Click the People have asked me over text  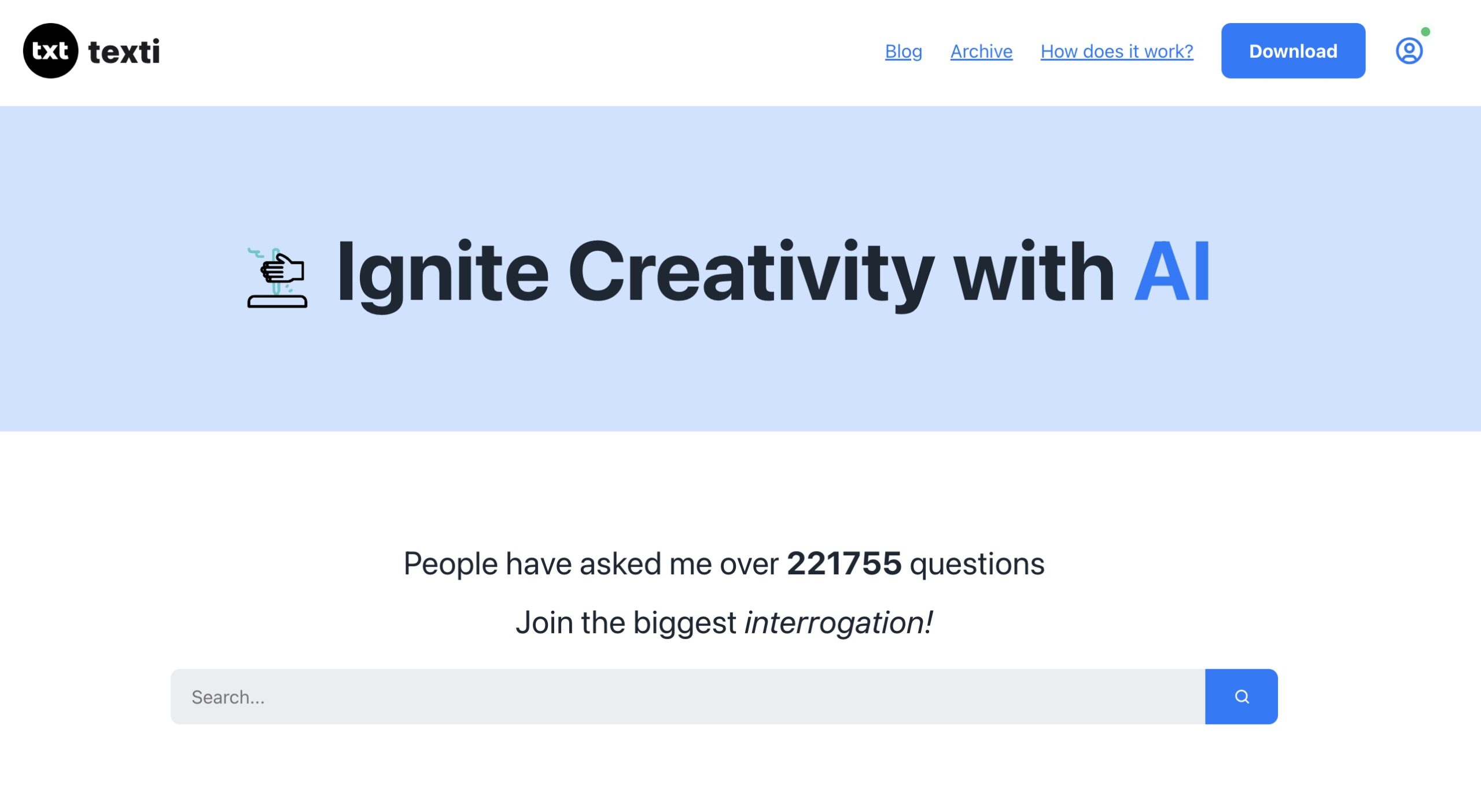[x=591, y=563]
